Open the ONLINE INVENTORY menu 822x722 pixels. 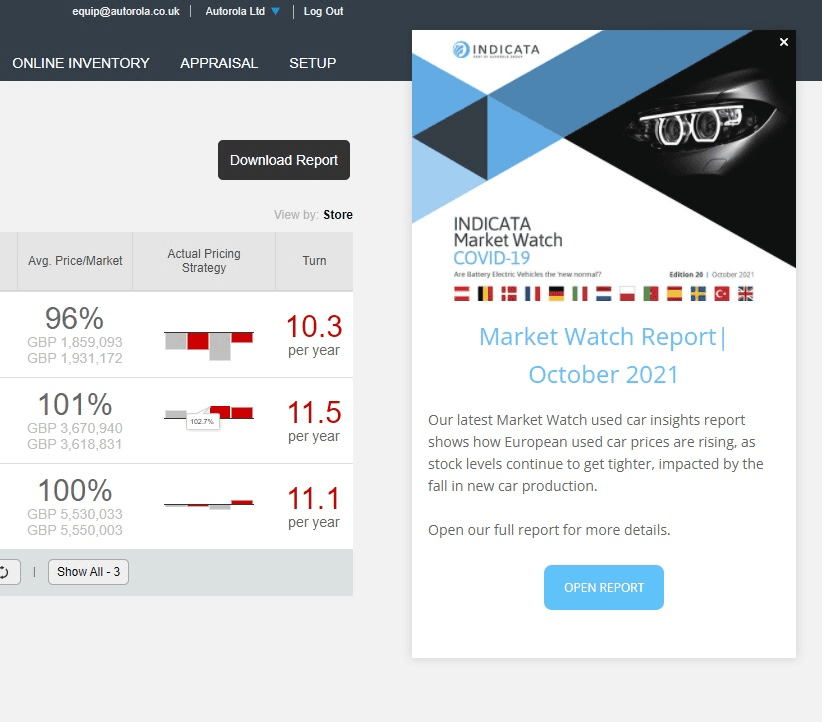click(x=81, y=63)
